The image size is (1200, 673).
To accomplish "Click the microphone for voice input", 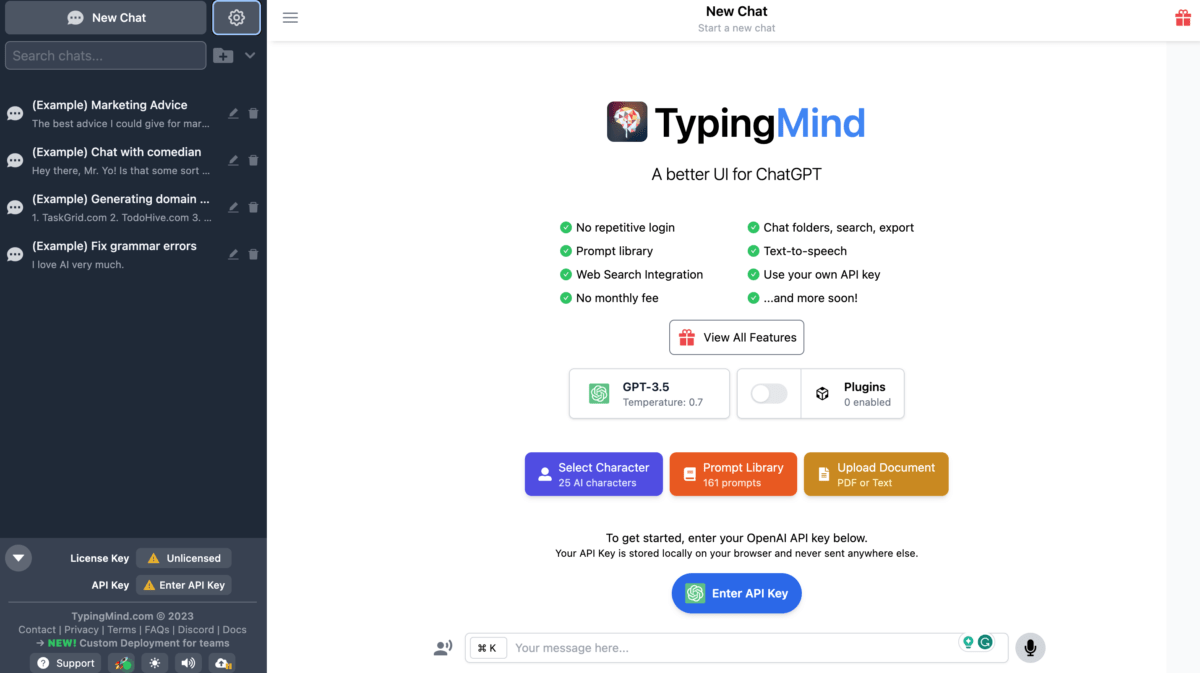I will click(1030, 648).
